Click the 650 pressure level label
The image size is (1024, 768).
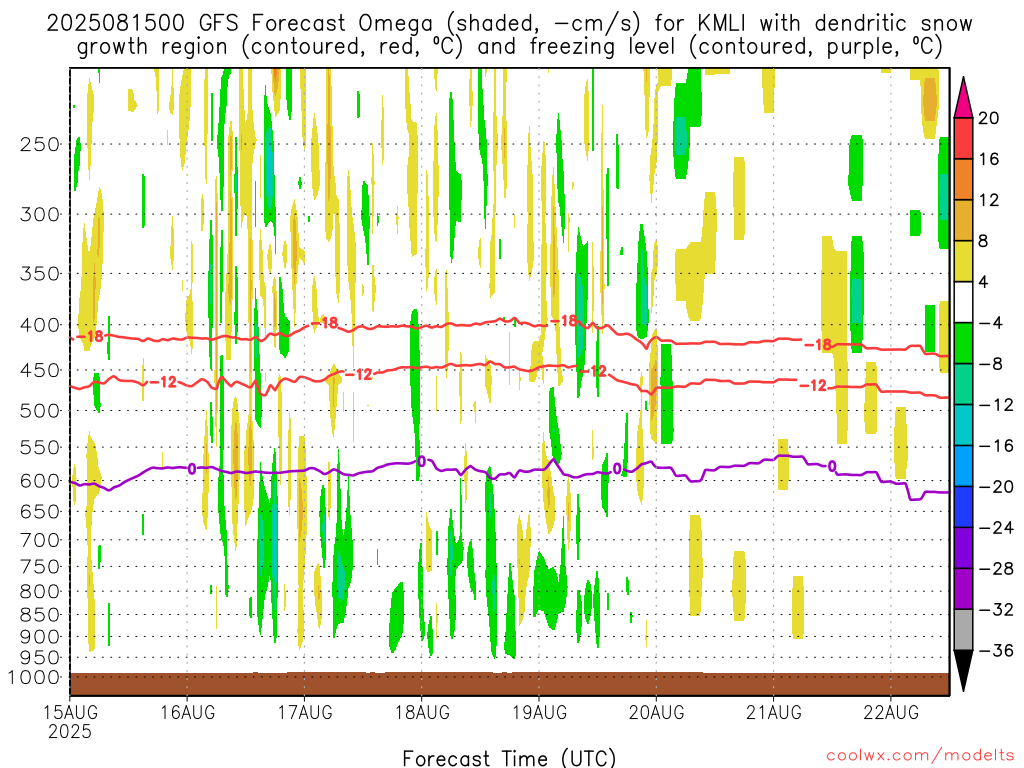40,511
